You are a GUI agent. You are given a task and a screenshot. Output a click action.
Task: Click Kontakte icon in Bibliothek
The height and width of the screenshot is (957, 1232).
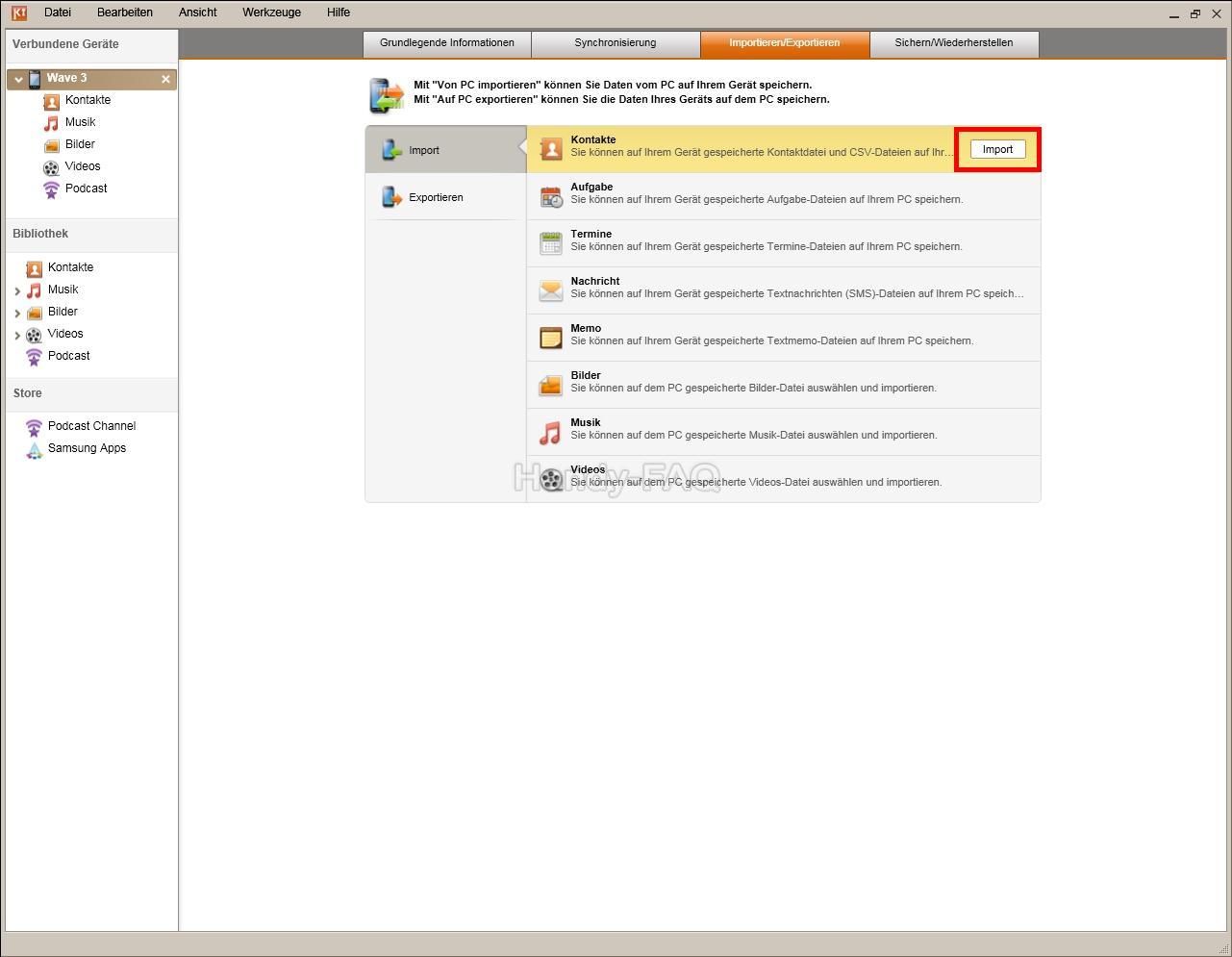coord(35,268)
